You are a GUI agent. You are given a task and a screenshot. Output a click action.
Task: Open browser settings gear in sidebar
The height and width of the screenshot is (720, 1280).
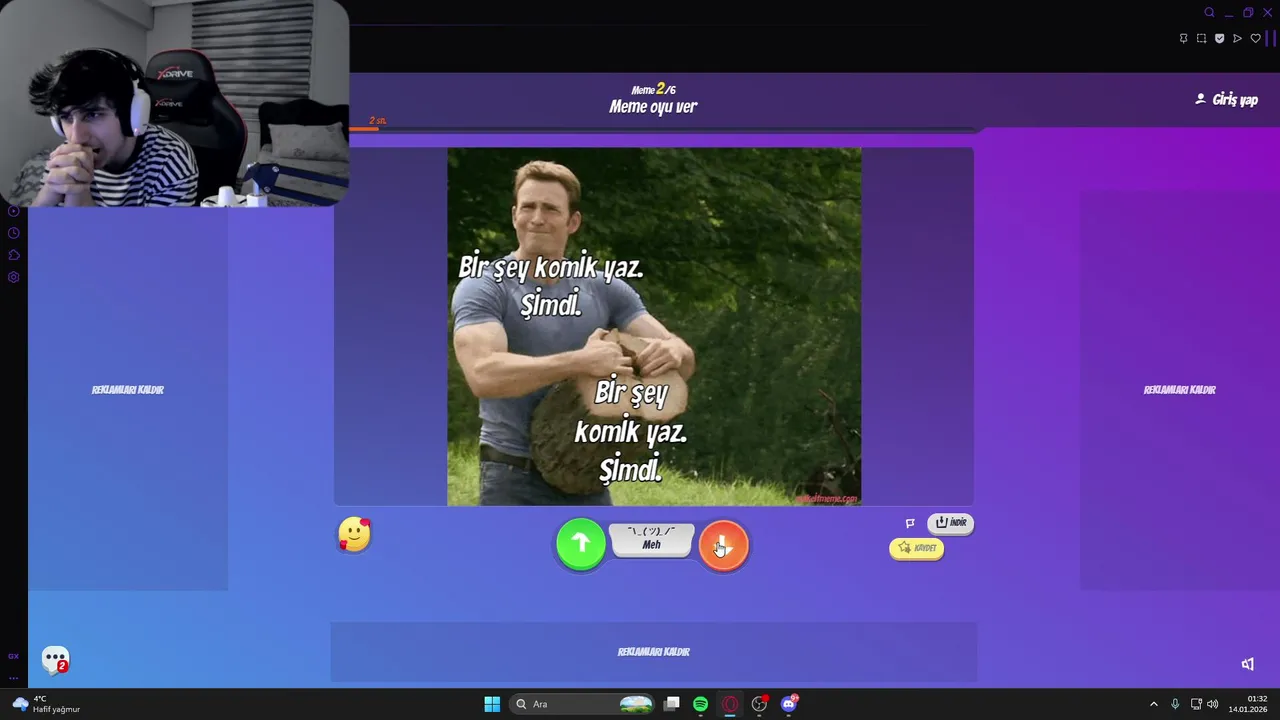tap(14, 277)
